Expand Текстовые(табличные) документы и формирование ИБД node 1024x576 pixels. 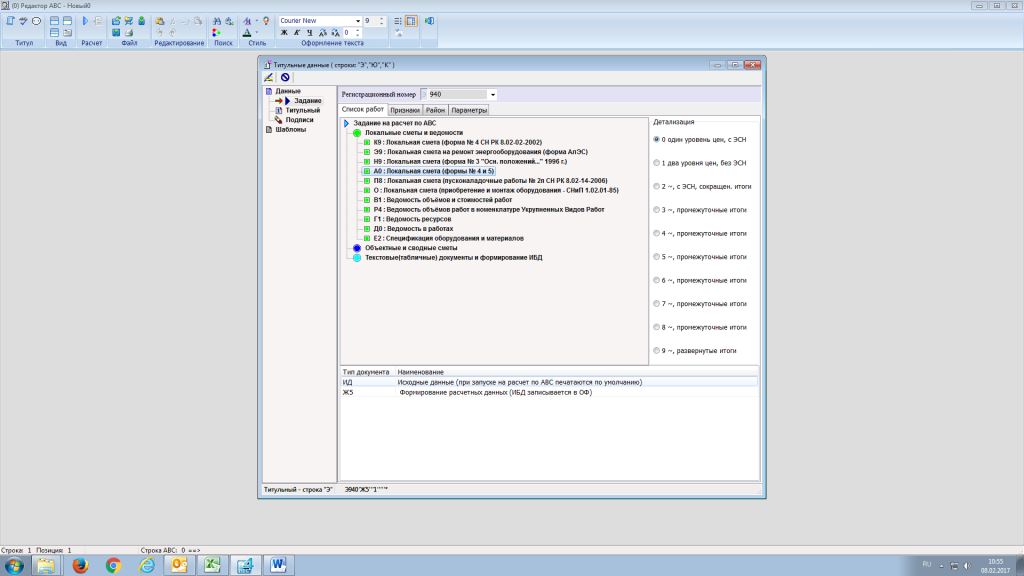click(x=357, y=258)
